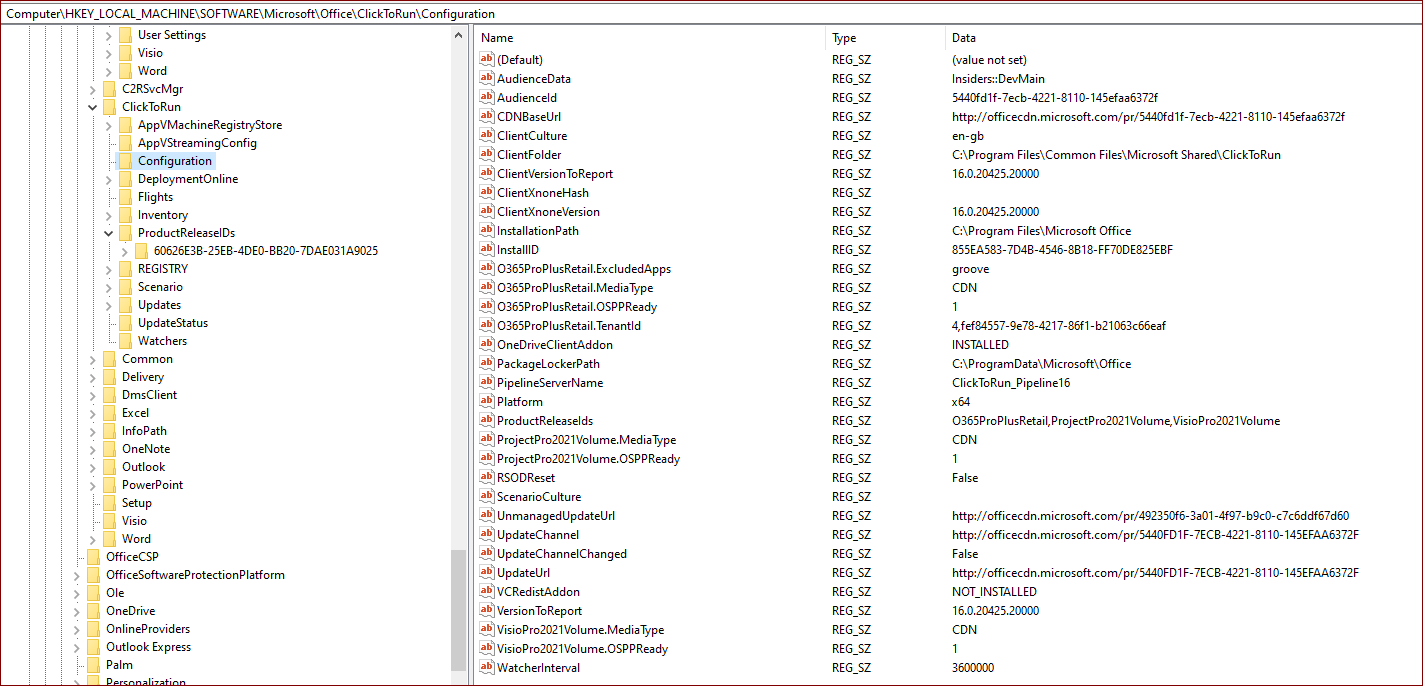Click the registry path address bar

[711, 14]
